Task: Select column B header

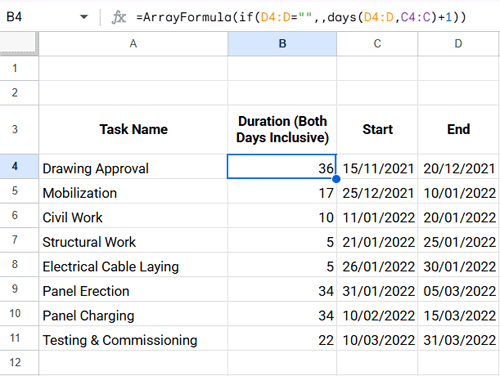Action: 282,44
